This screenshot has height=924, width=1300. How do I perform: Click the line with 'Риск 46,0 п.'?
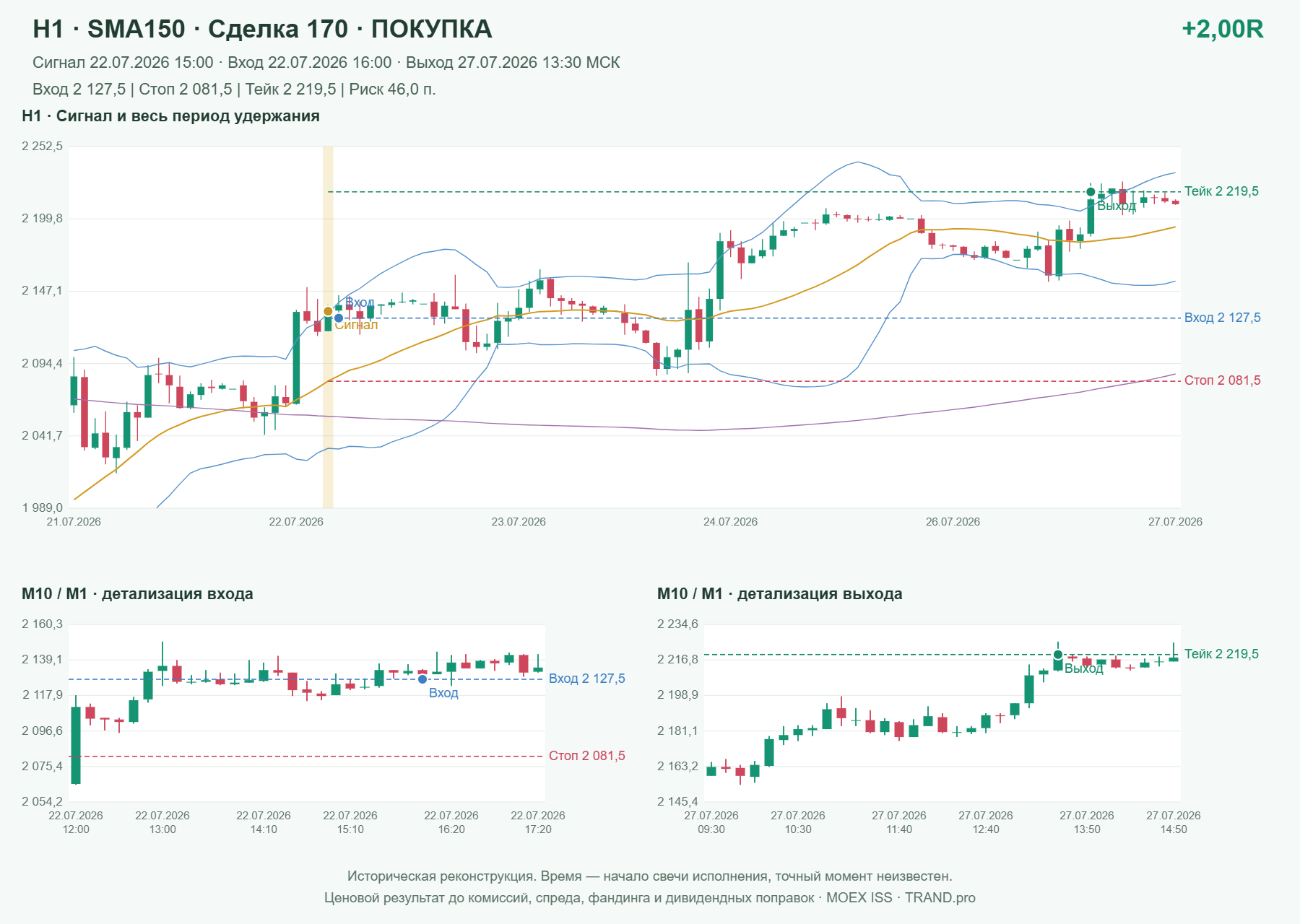[234, 90]
